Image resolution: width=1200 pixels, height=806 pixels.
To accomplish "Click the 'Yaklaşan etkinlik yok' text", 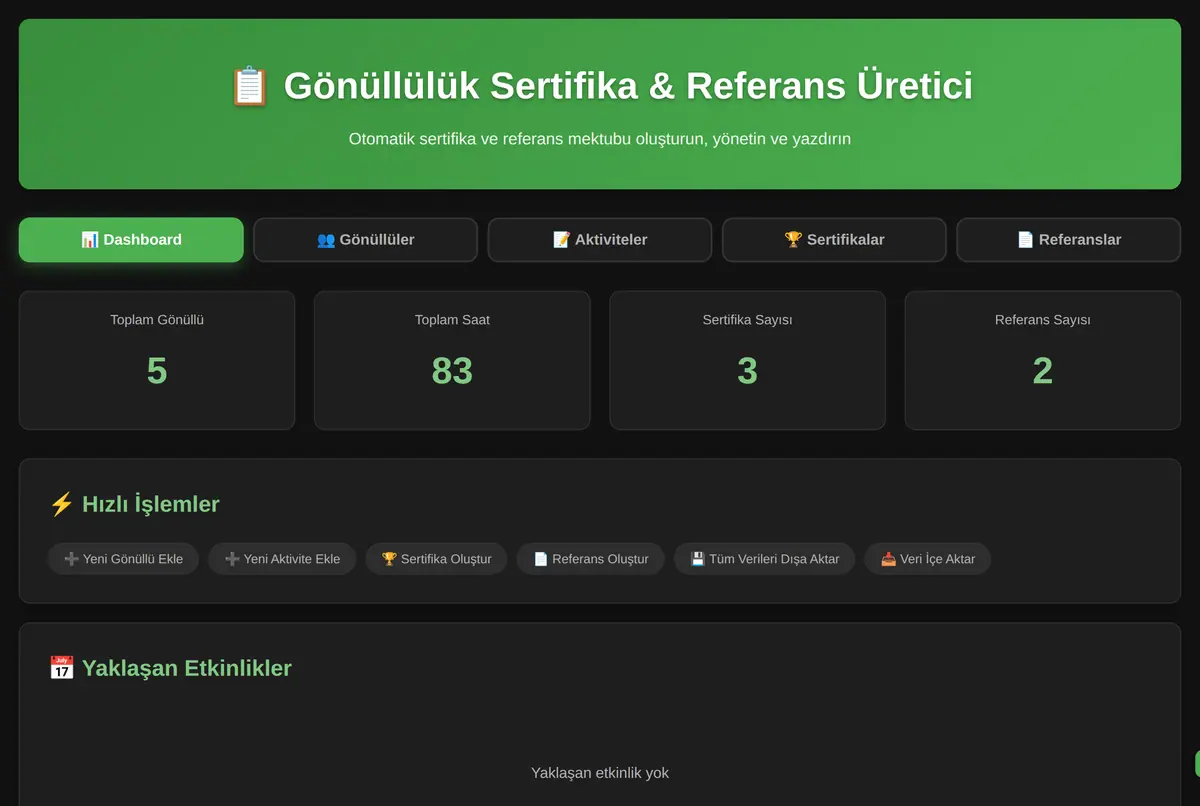I will (x=600, y=773).
